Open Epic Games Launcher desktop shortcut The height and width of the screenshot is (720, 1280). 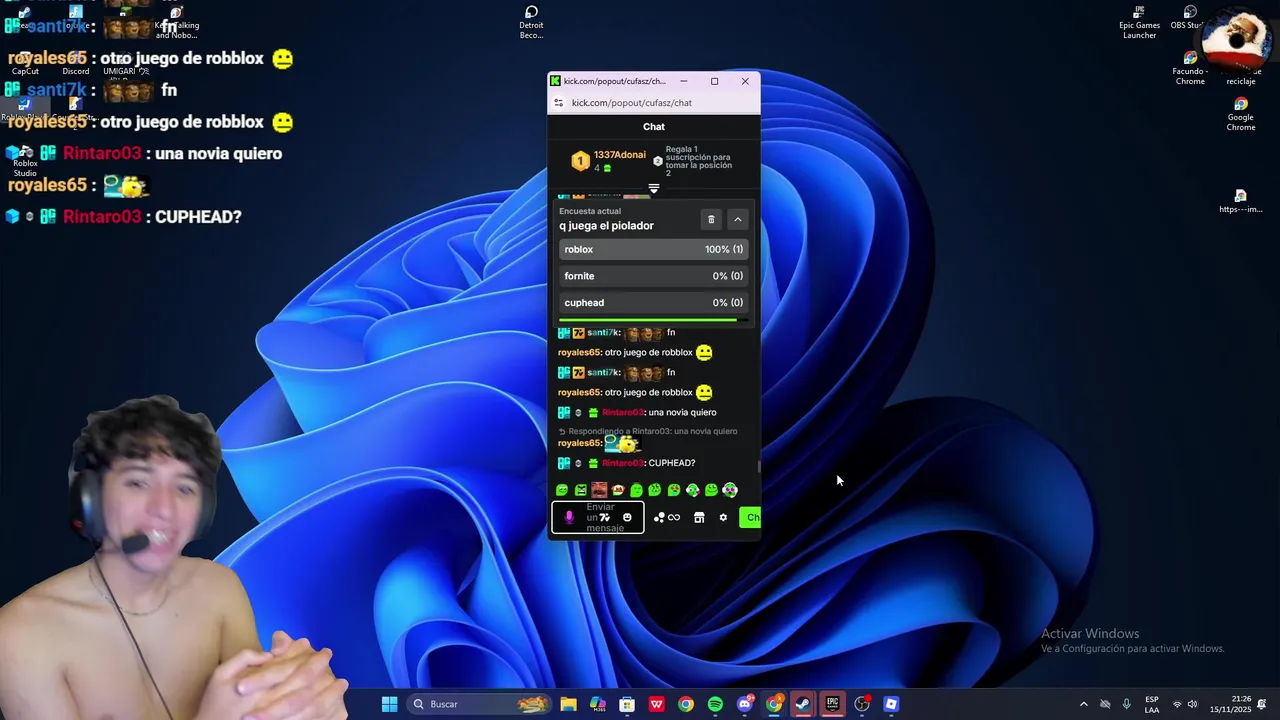[x=1139, y=22]
